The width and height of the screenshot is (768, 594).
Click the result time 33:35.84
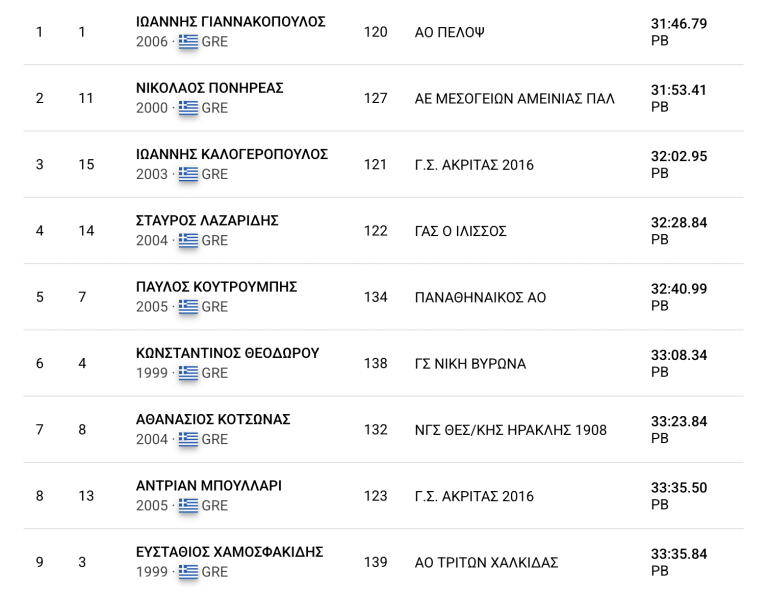(x=679, y=554)
